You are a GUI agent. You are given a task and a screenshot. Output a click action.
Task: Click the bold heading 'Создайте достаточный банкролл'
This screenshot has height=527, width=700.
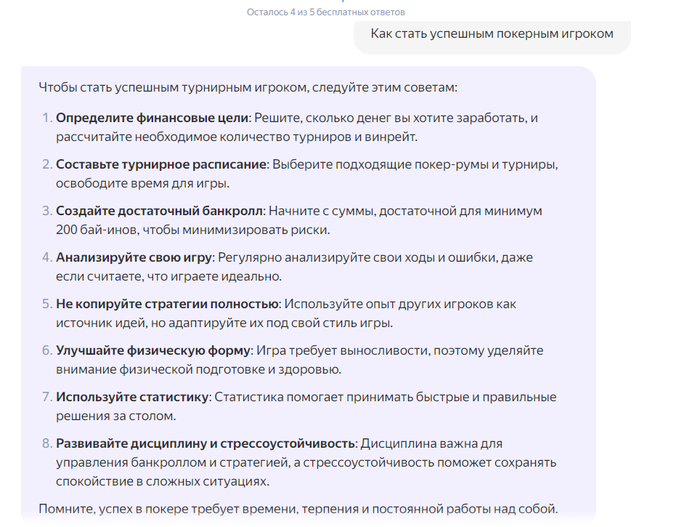point(161,211)
